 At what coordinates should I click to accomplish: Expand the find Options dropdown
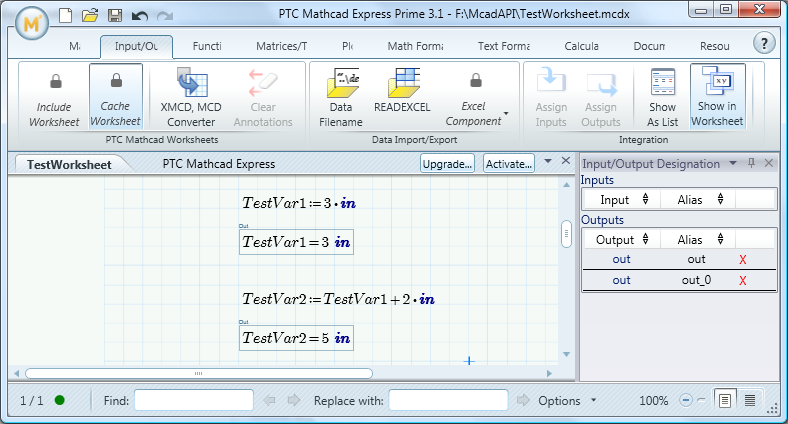[594, 400]
